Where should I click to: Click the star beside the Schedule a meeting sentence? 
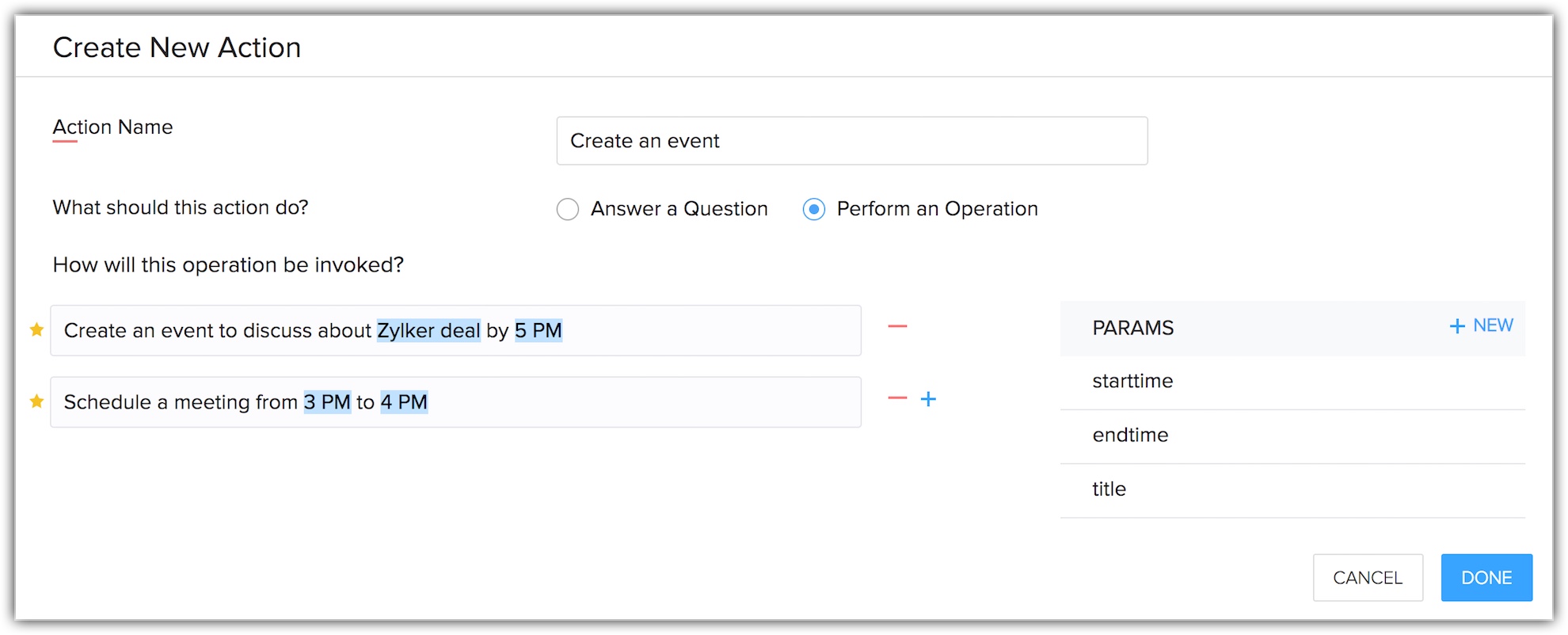(36, 401)
